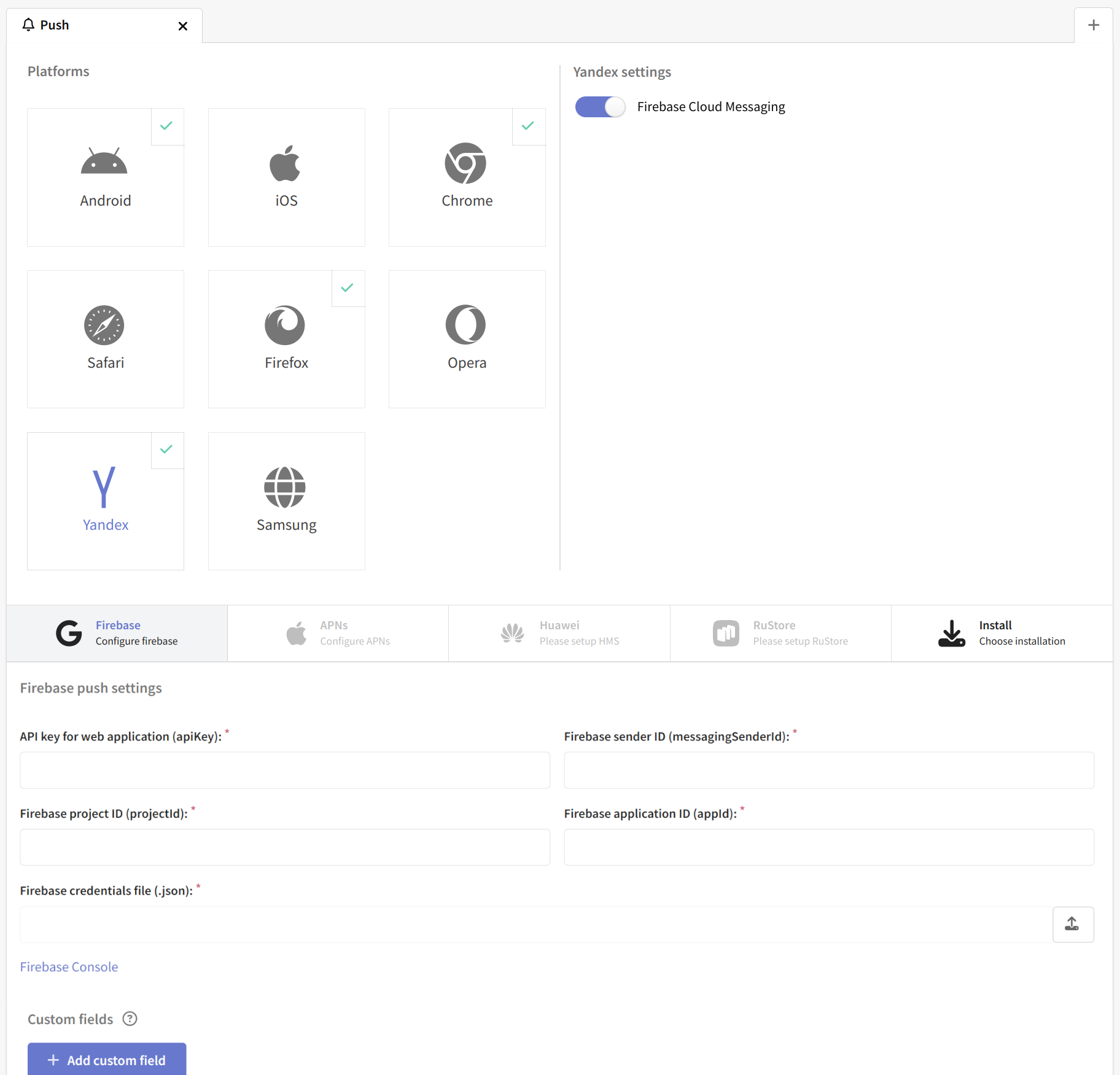Image resolution: width=1120 pixels, height=1075 pixels.
Task: Click 'Choose installation' subtitle text
Action: click(x=1022, y=641)
